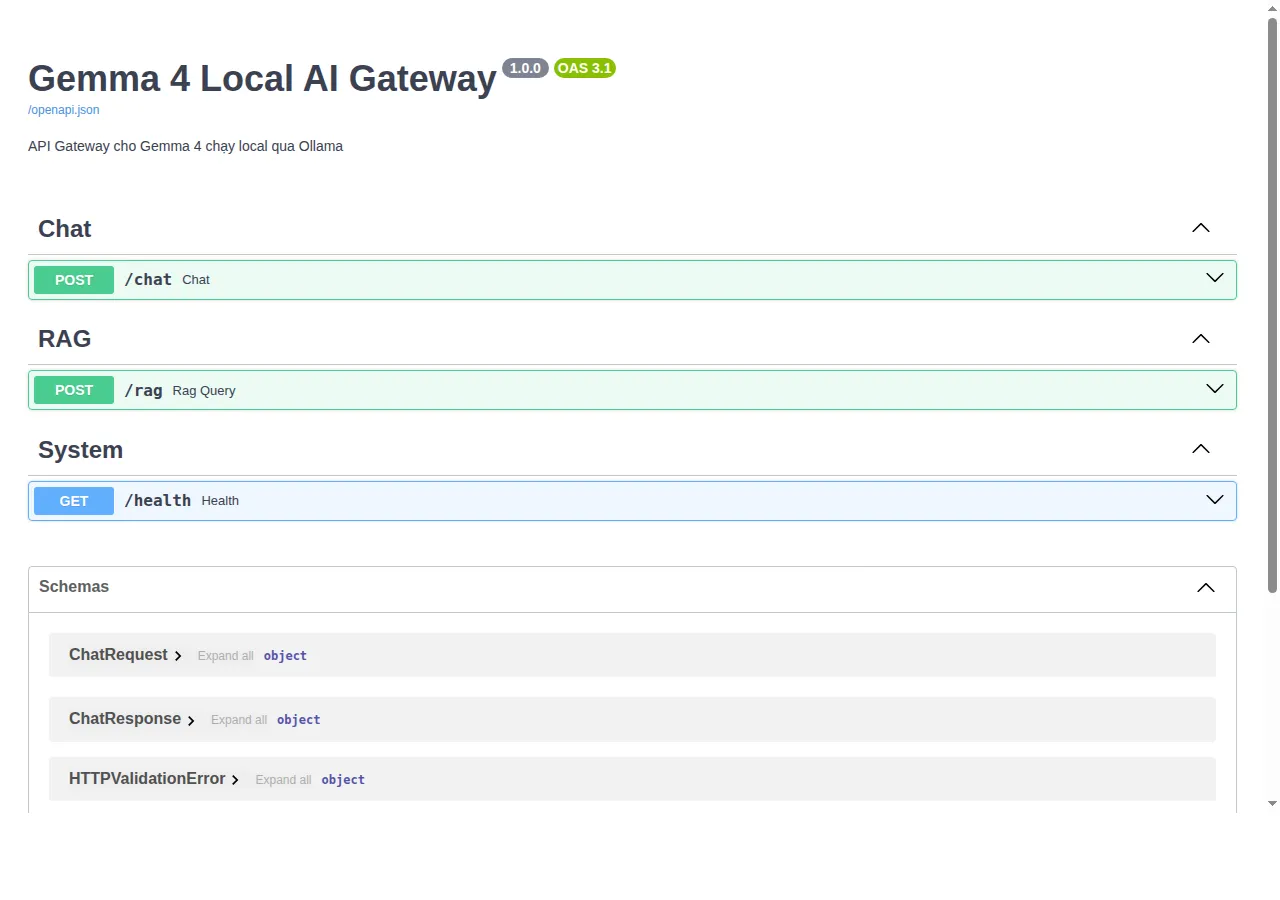This screenshot has height=900, width=1280.
Task: Expand the POST /chat endpoint arrow
Action: pyautogui.click(x=1215, y=278)
